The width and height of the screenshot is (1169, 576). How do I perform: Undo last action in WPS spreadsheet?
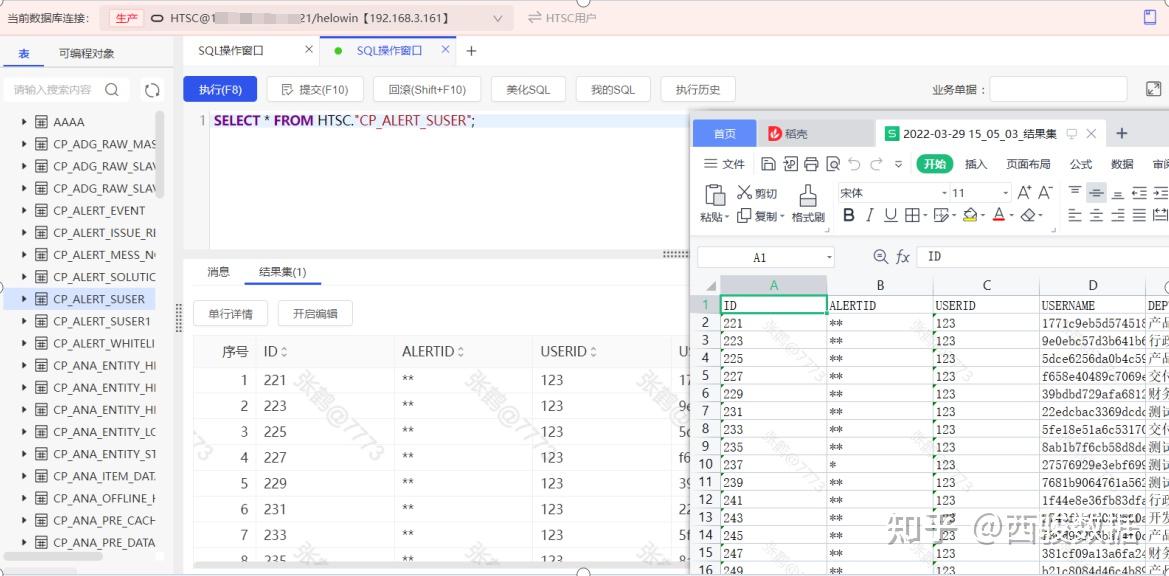pyautogui.click(x=854, y=164)
